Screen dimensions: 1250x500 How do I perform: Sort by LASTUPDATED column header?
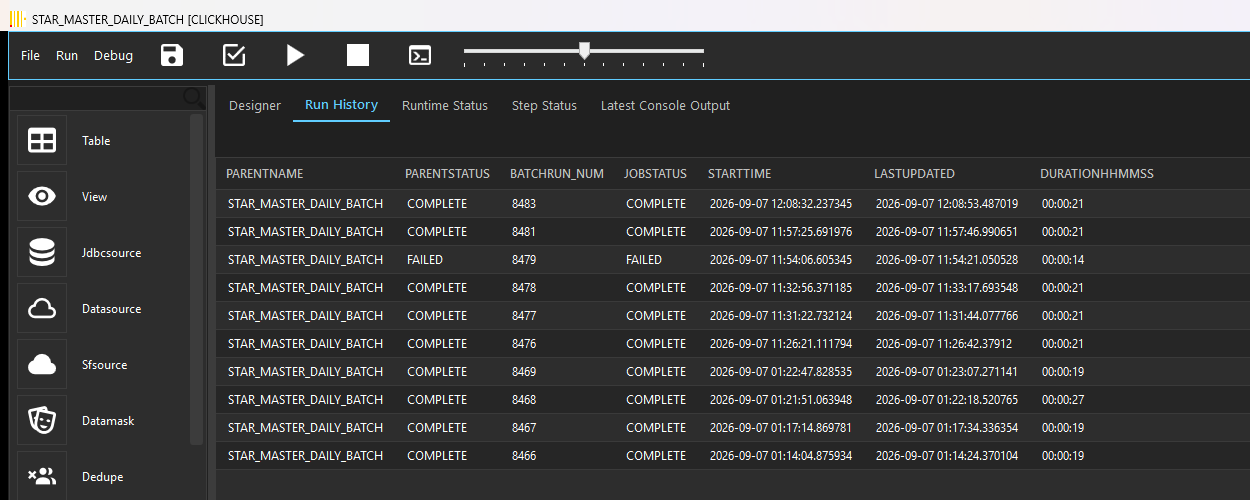(x=914, y=174)
